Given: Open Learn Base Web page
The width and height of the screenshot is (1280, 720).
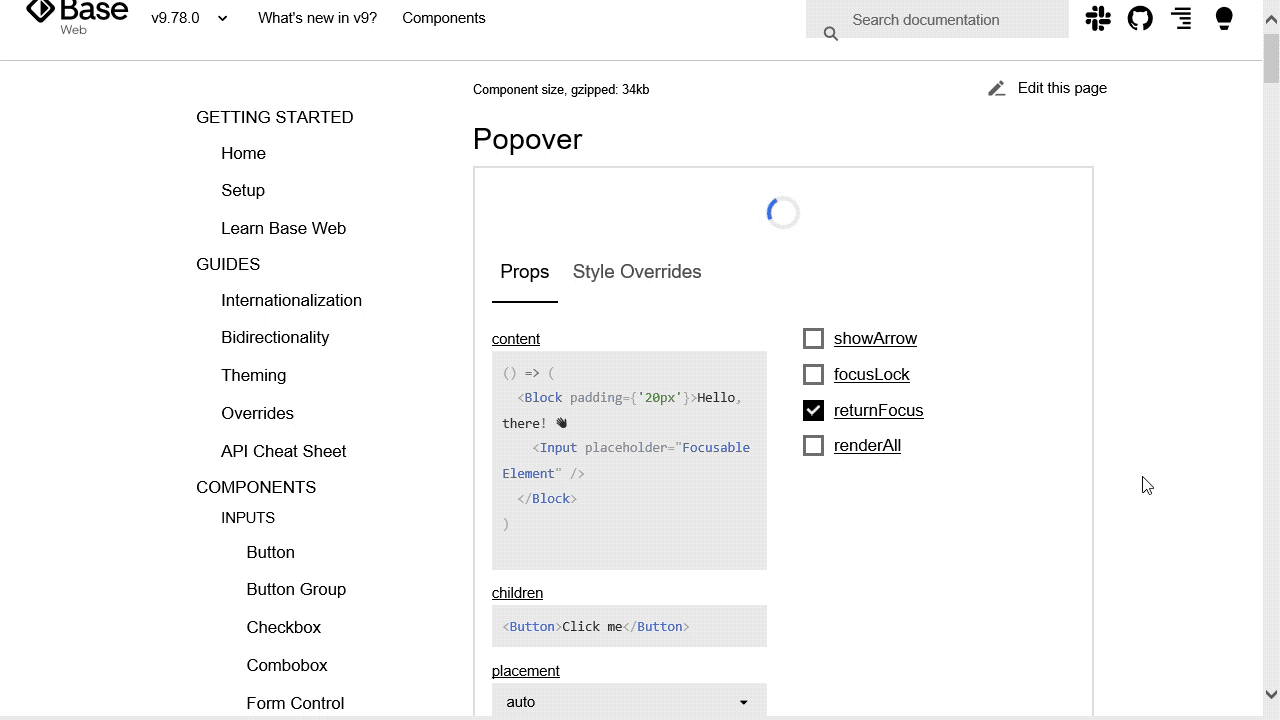Looking at the screenshot, I should pos(283,228).
